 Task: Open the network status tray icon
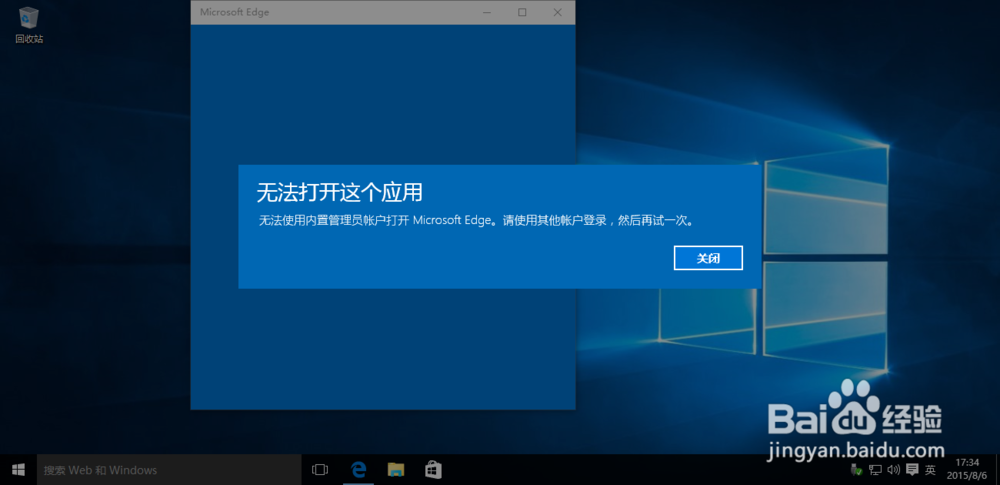pyautogui.click(x=876, y=470)
